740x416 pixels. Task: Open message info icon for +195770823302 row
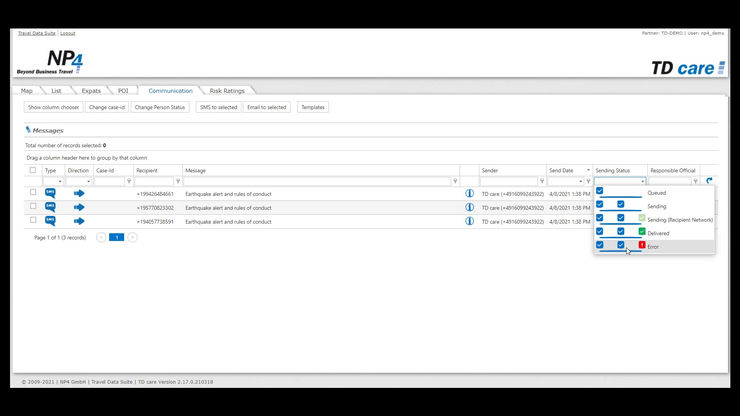click(x=469, y=207)
